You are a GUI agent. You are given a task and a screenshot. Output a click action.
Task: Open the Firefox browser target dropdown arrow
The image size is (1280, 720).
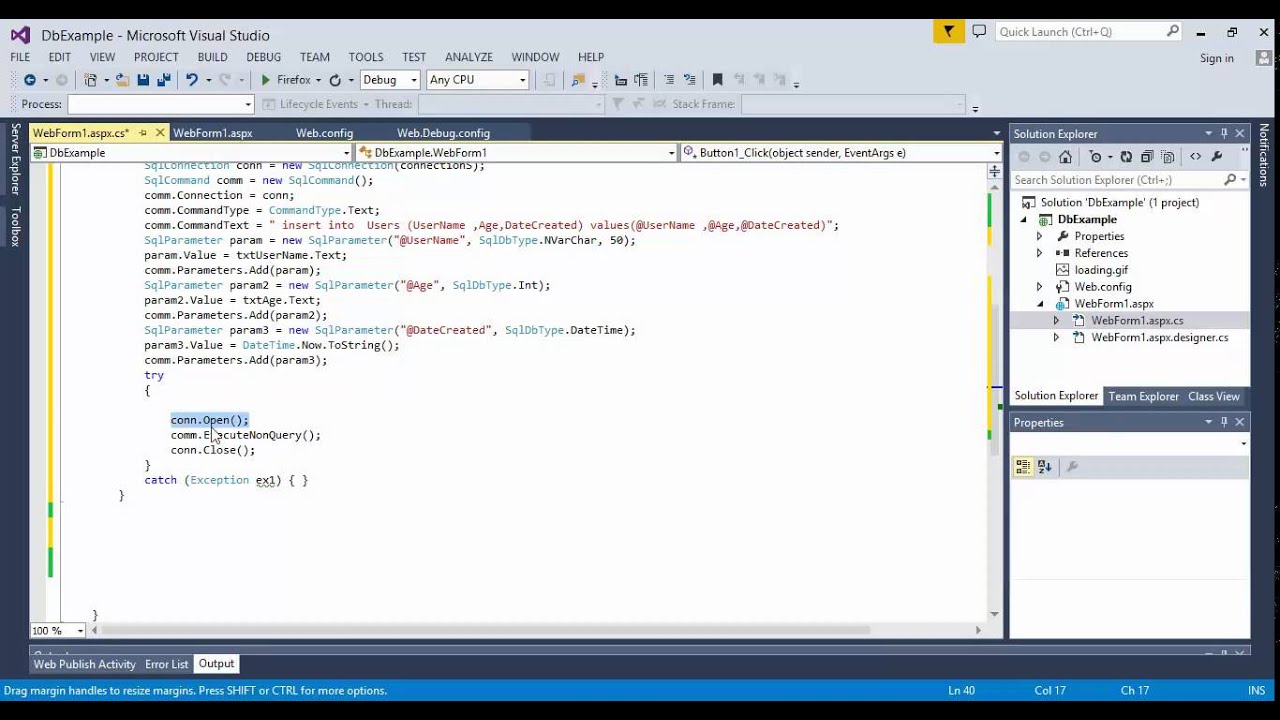pos(318,80)
